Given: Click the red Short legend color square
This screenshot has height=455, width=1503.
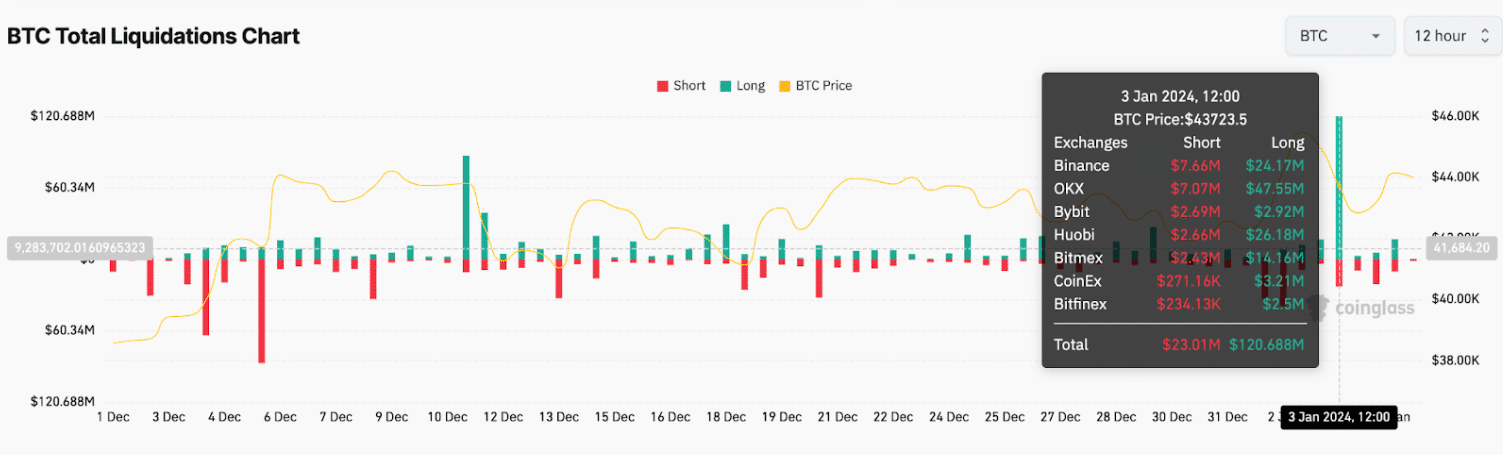Looking at the screenshot, I should (x=662, y=86).
